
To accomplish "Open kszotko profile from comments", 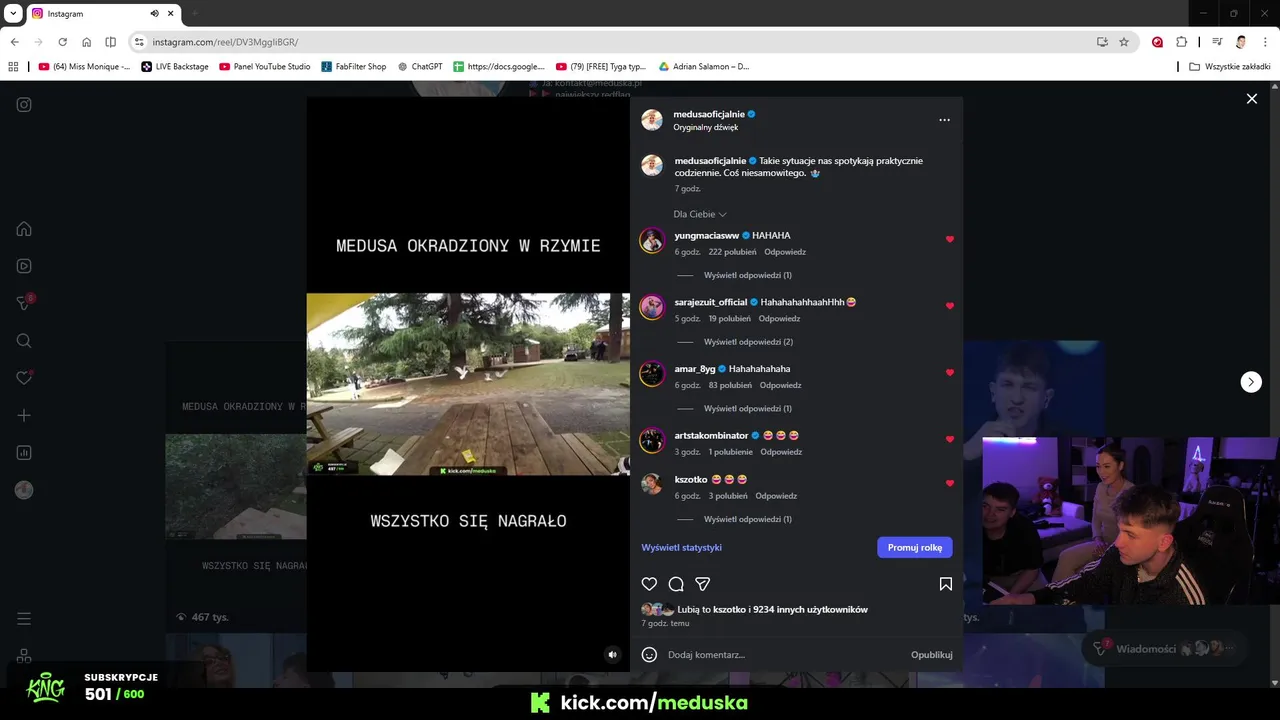I will pyautogui.click(x=691, y=479).
